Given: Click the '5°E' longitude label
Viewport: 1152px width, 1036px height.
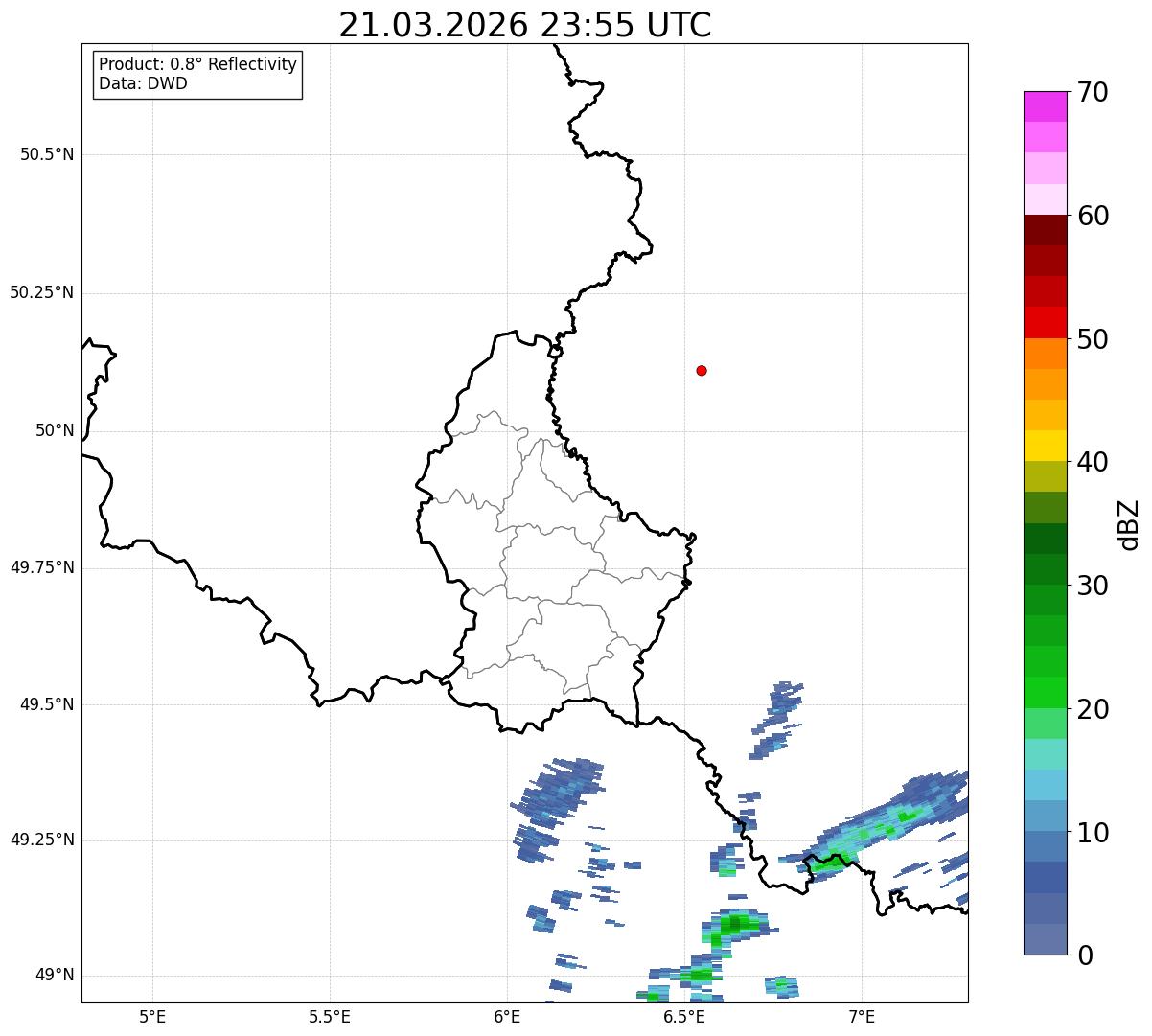Looking at the screenshot, I should [152, 1016].
